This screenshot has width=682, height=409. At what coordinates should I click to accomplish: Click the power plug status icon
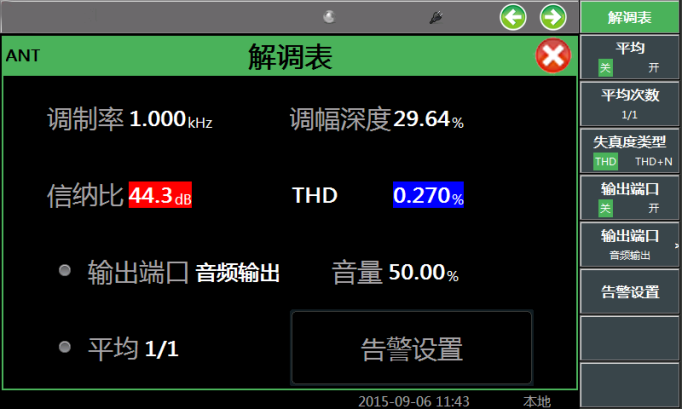pos(436,17)
